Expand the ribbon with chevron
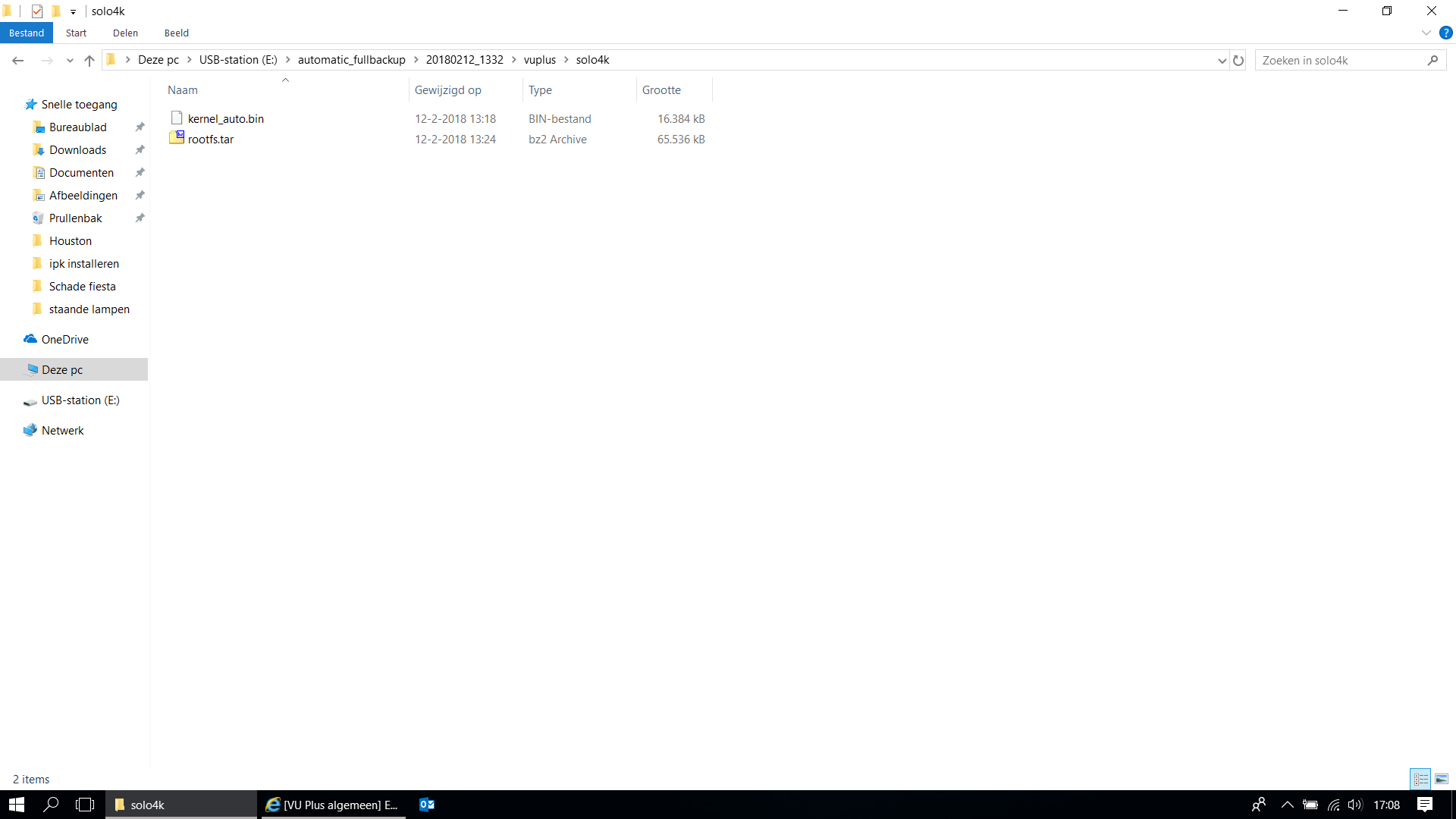 tap(1426, 33)
